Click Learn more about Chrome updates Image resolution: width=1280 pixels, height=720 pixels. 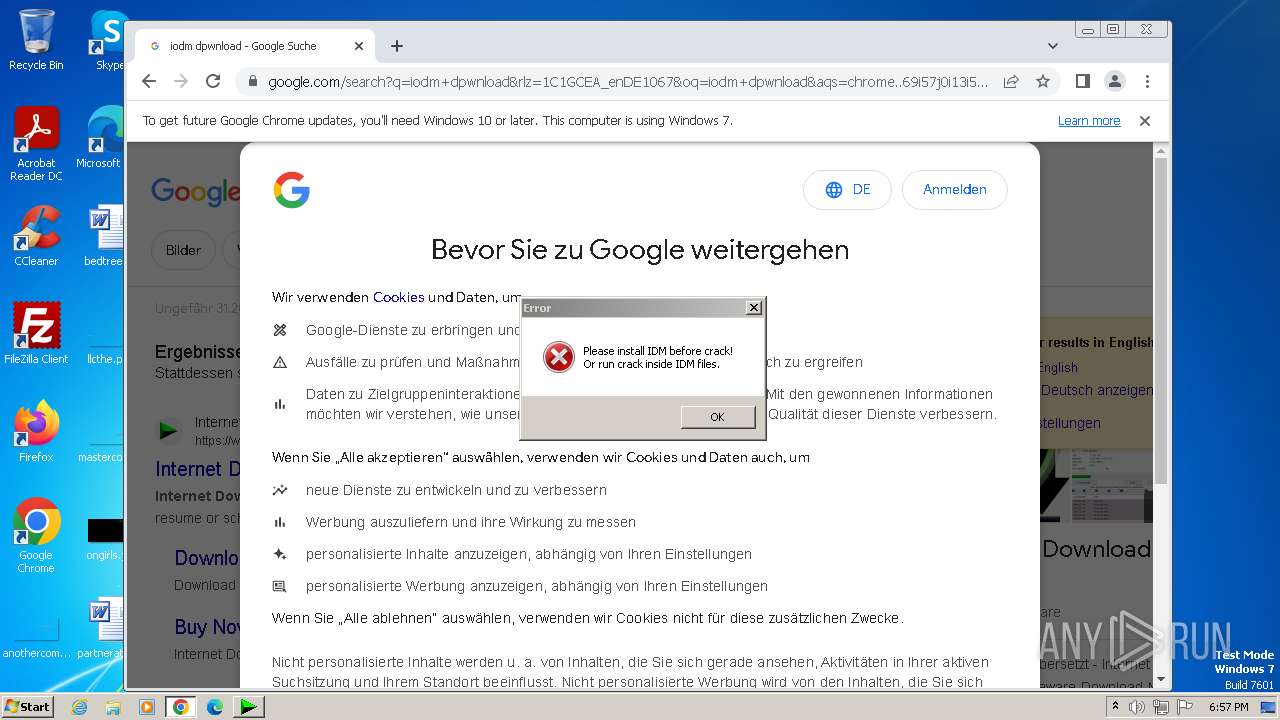[x=1089, y=121]
